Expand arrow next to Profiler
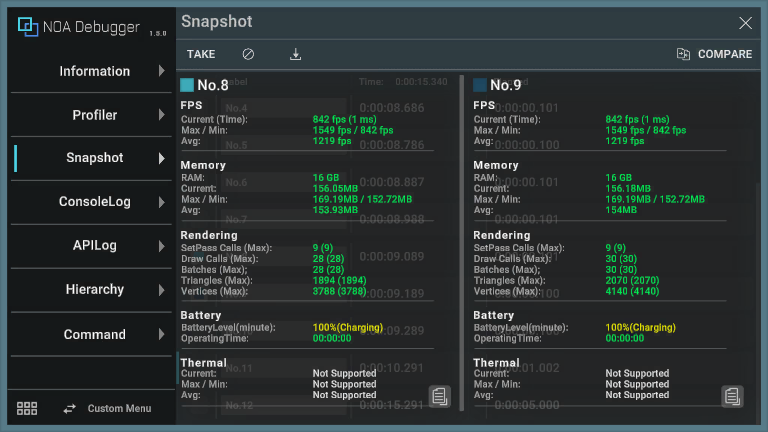This screenshot has height=432, width=768. tap(162, 115)
